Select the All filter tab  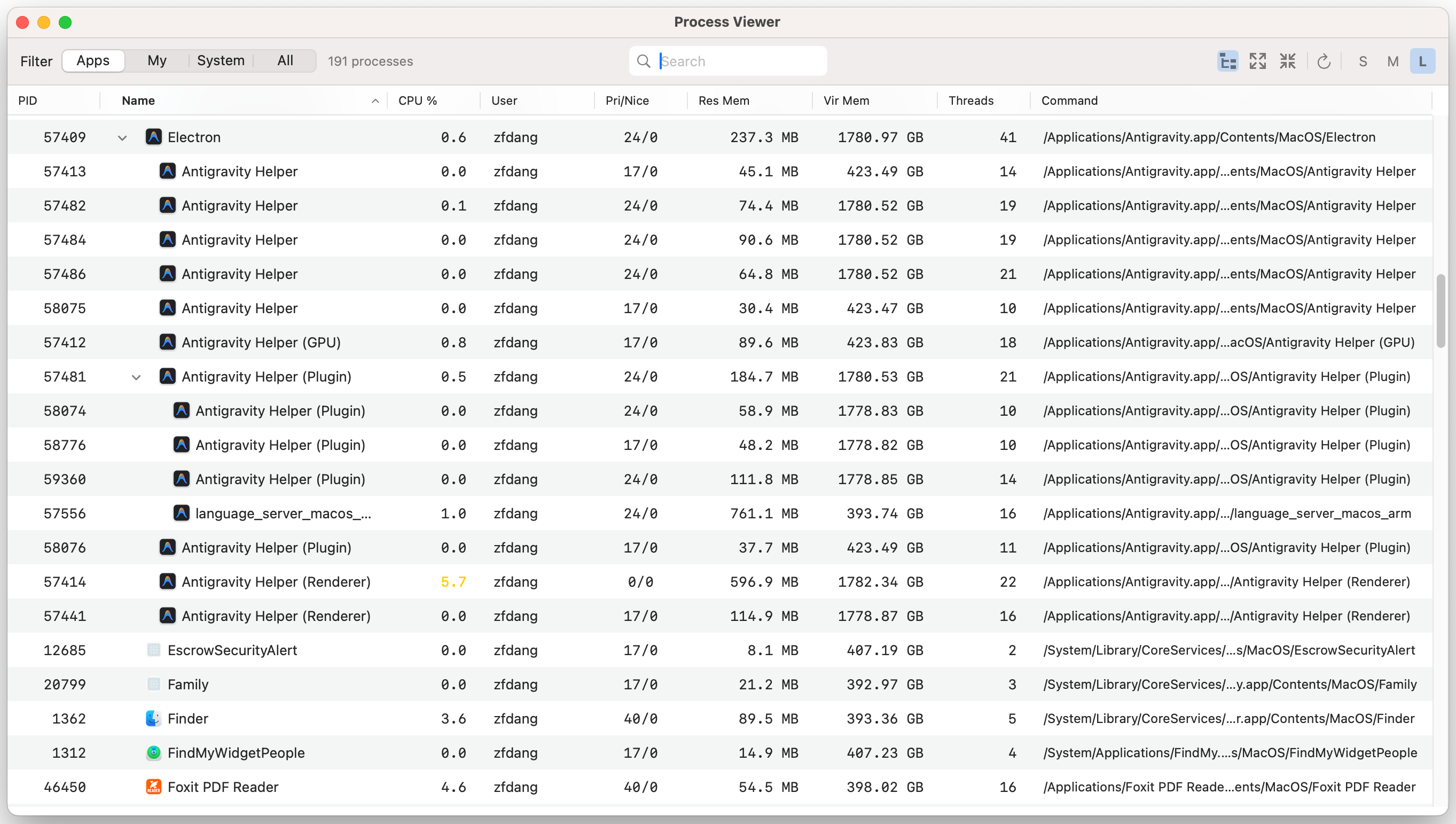click(x=285, y=60)
